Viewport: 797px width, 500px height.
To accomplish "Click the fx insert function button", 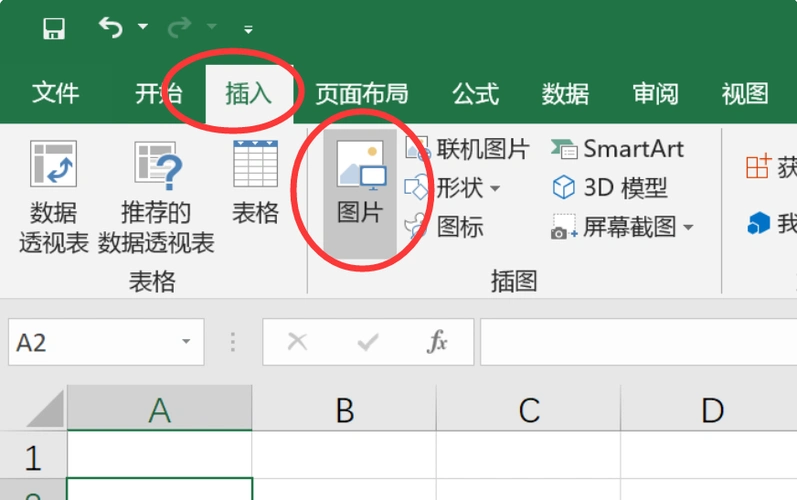I will click(x=437, y=341).
